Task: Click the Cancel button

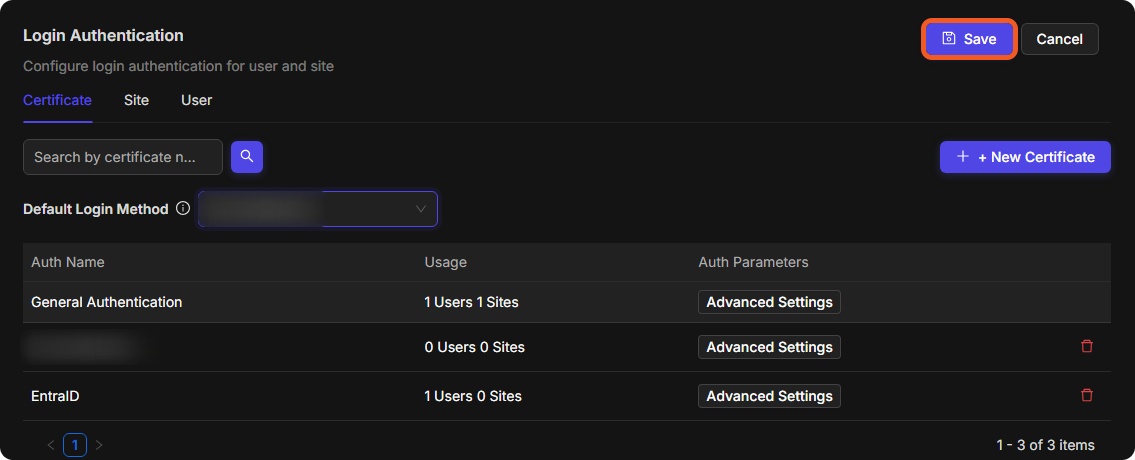Action: [1060, 39]
